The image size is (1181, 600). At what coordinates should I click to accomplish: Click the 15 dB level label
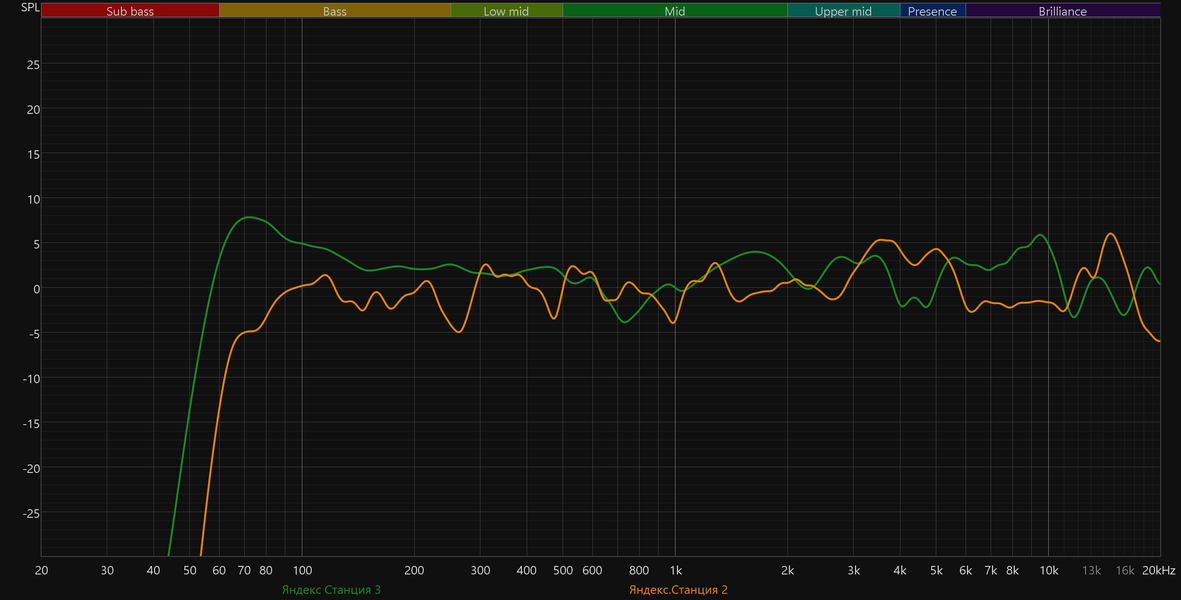coord(33,154)
